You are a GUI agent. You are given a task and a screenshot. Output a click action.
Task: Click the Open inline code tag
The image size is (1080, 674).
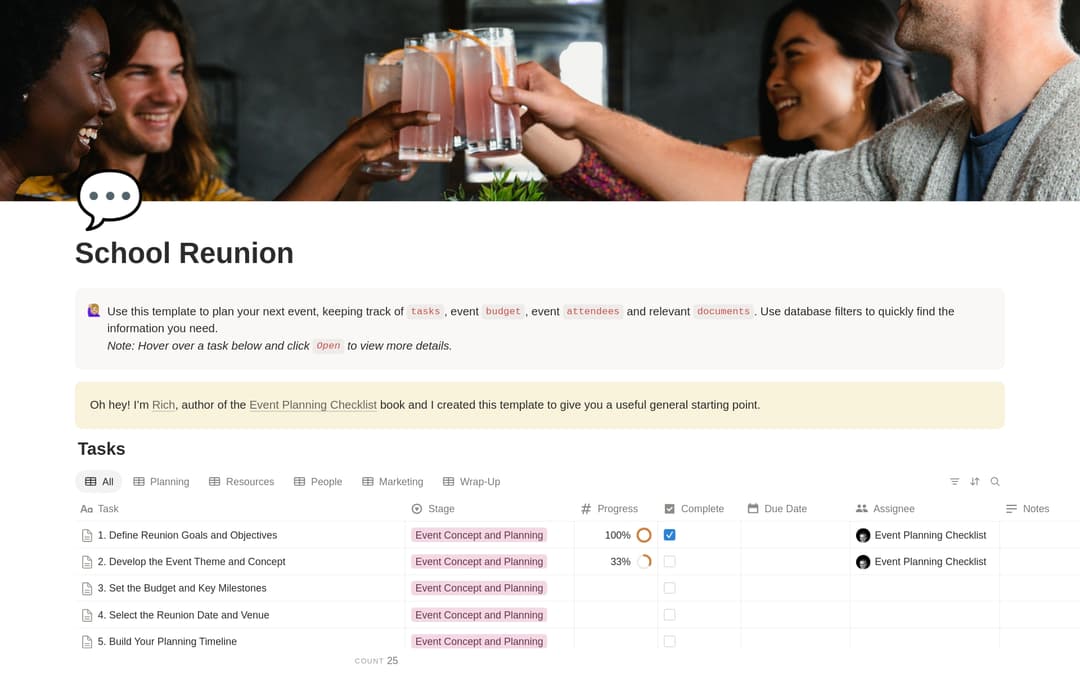pos(329,346)
